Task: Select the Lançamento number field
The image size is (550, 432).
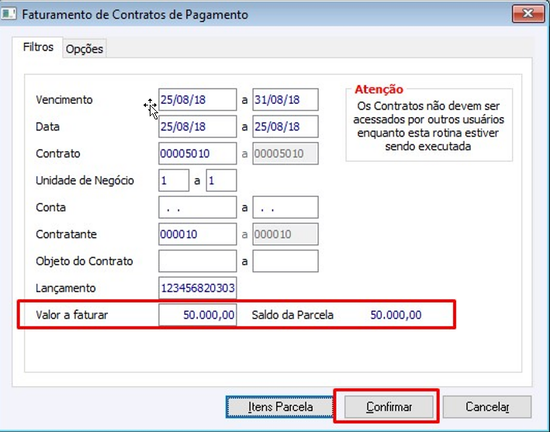Action: (x=197, y=288)
